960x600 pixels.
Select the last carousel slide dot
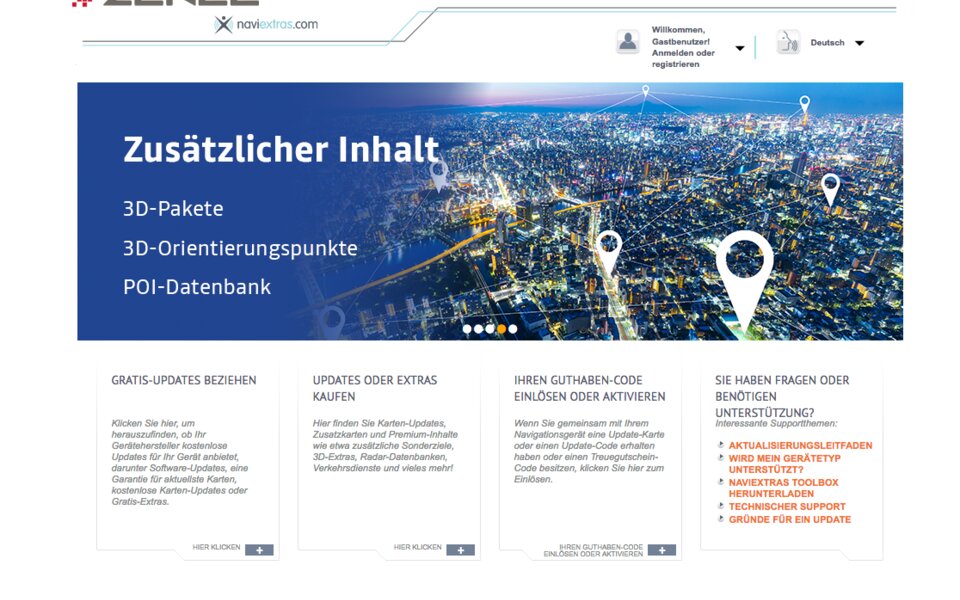pos(513,329)
